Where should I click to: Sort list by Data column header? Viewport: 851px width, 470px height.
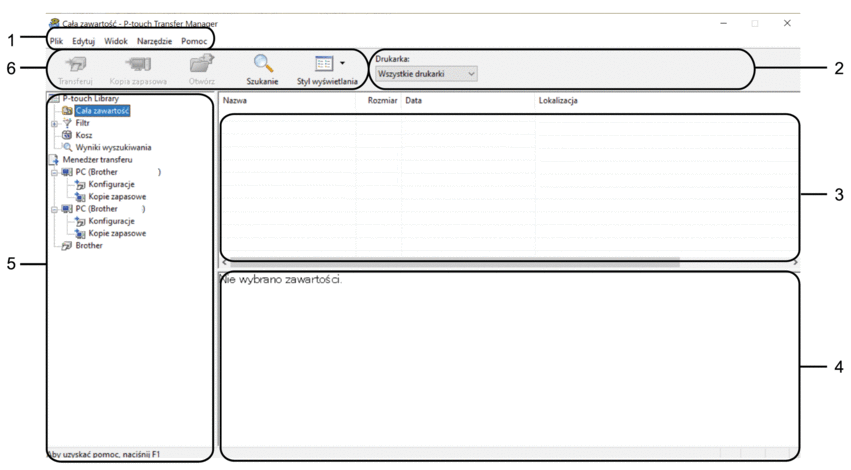pyautogui.click(x=467, y=101)
